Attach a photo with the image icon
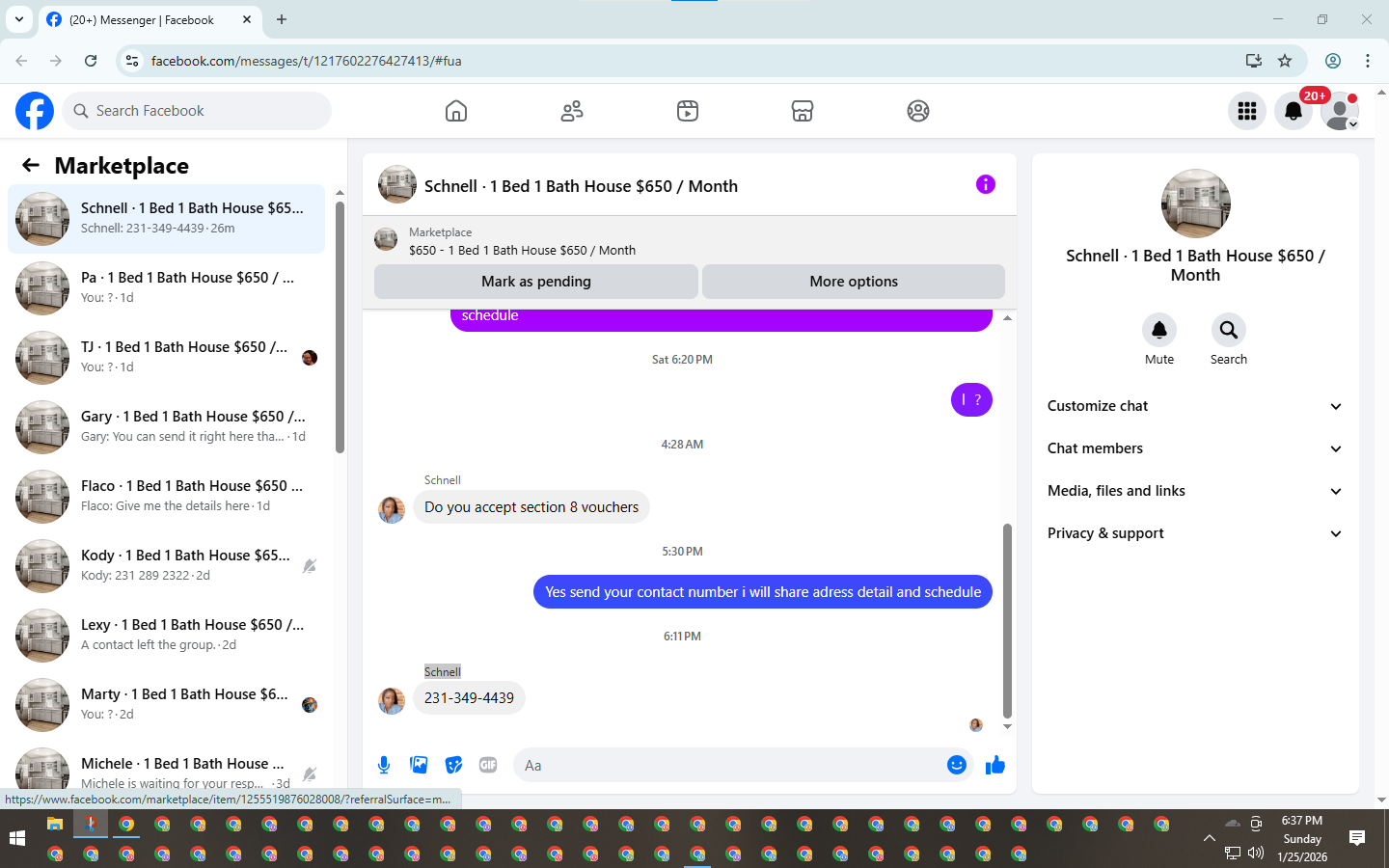Viewport: 1389px width, 868px height. pos(419,765)
